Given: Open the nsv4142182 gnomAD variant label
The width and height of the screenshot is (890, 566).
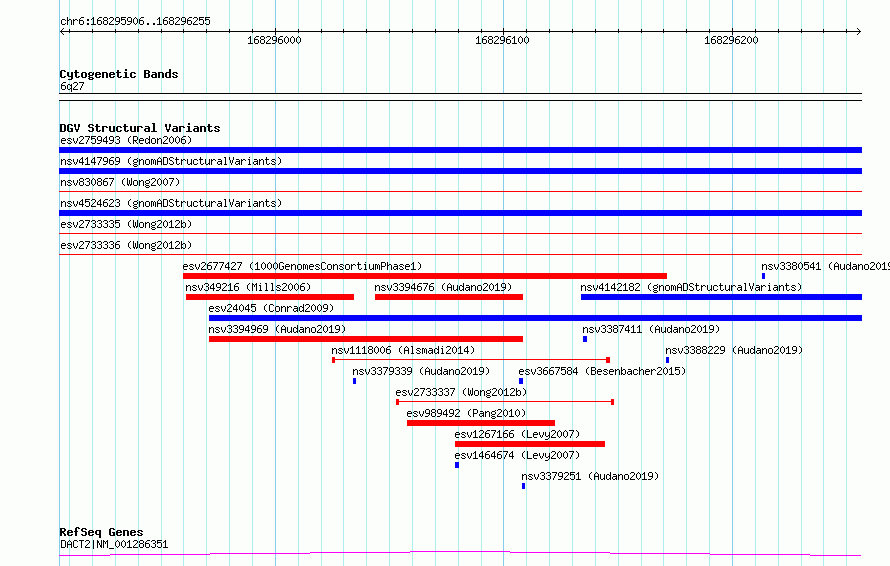Looking at the screenshot, I should pyautogui.click(x=691, y=287).
